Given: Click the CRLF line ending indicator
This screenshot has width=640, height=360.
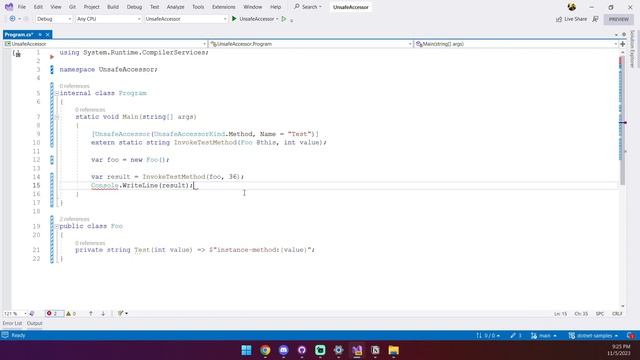Looking at the screenshot, I should (617, 313).
